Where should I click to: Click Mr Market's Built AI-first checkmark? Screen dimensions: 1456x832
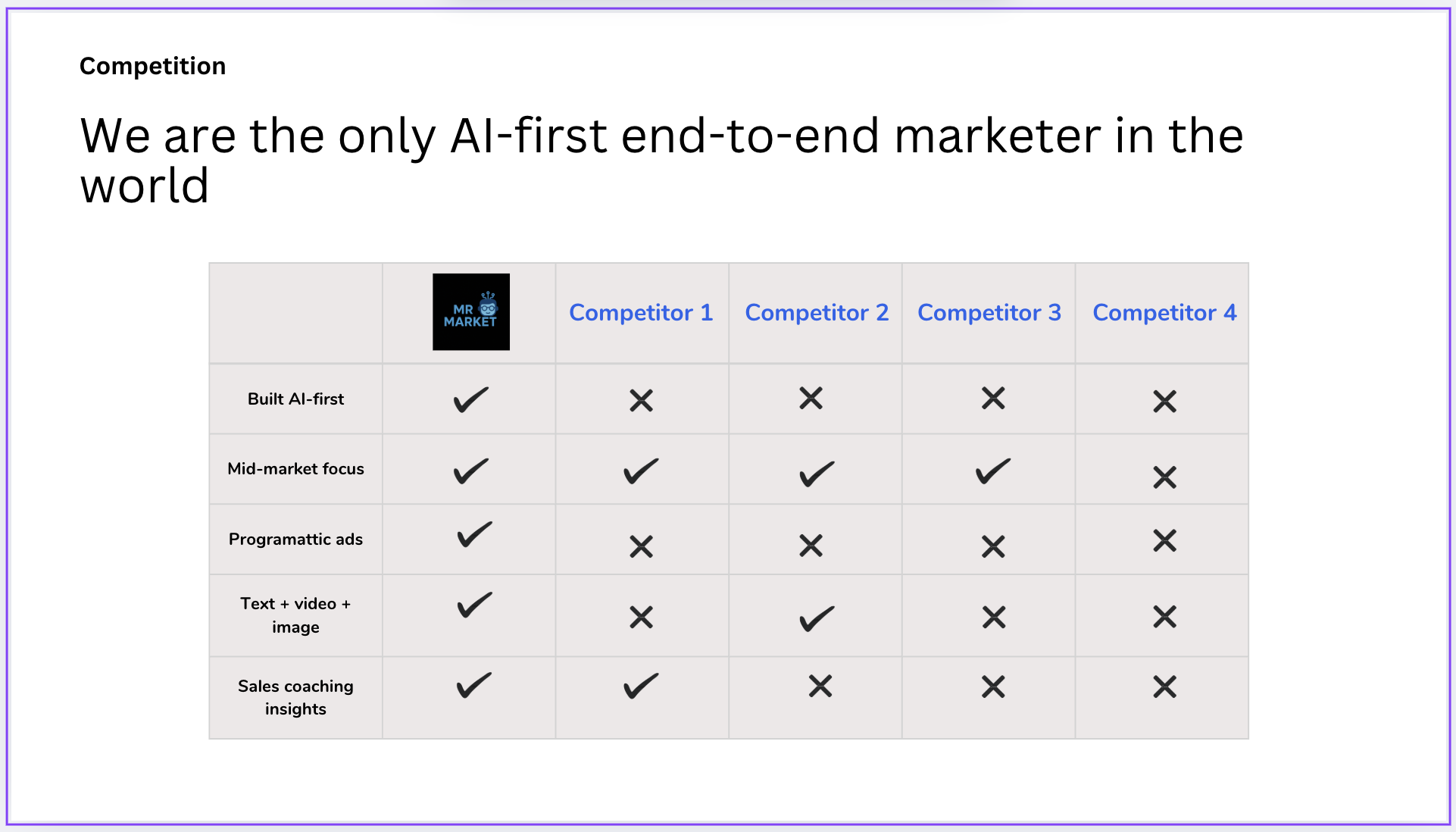pyautogui.click(x=470, y=399)
